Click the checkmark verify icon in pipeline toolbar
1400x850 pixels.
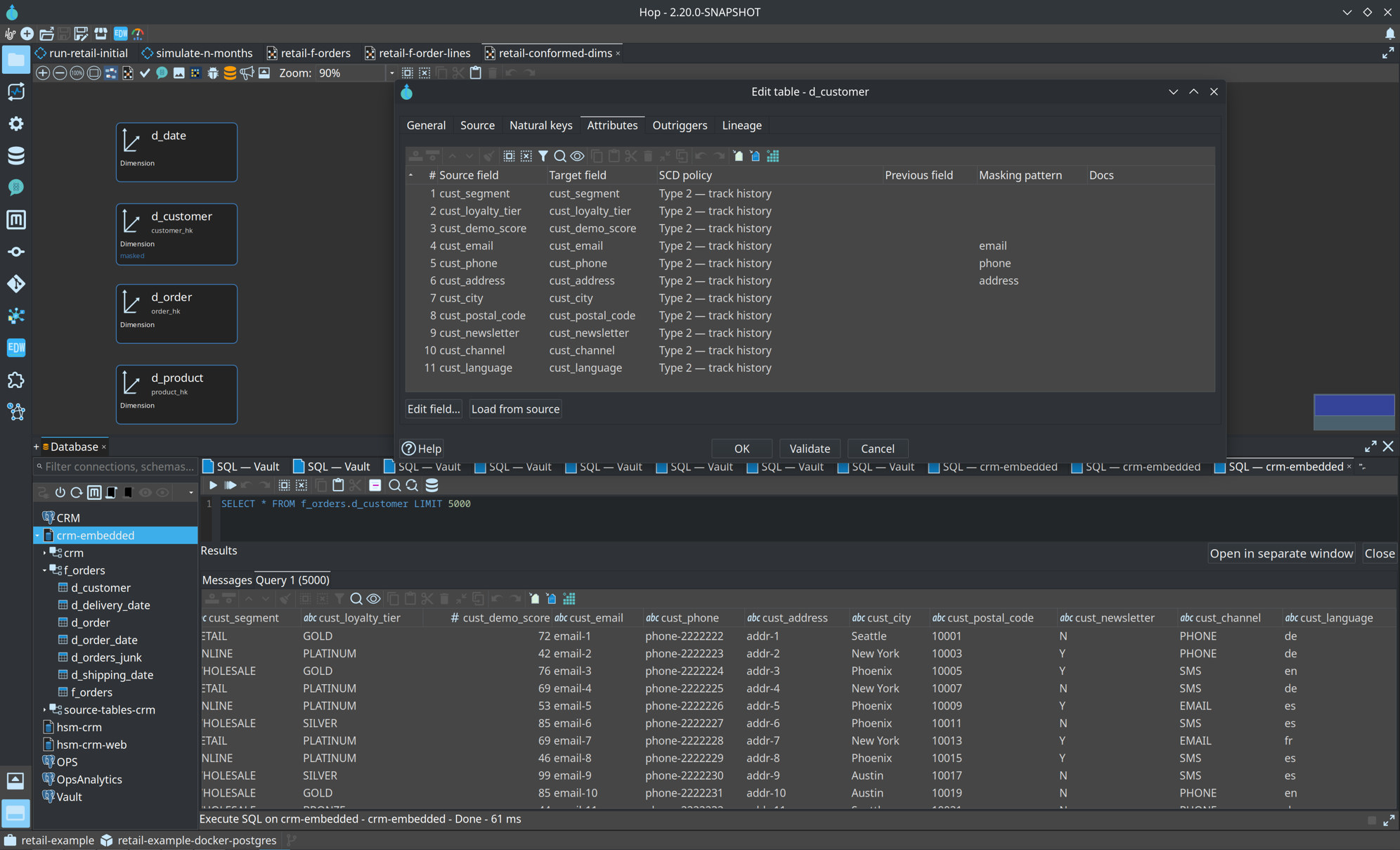pyautogui.click(x=145, y=73)
